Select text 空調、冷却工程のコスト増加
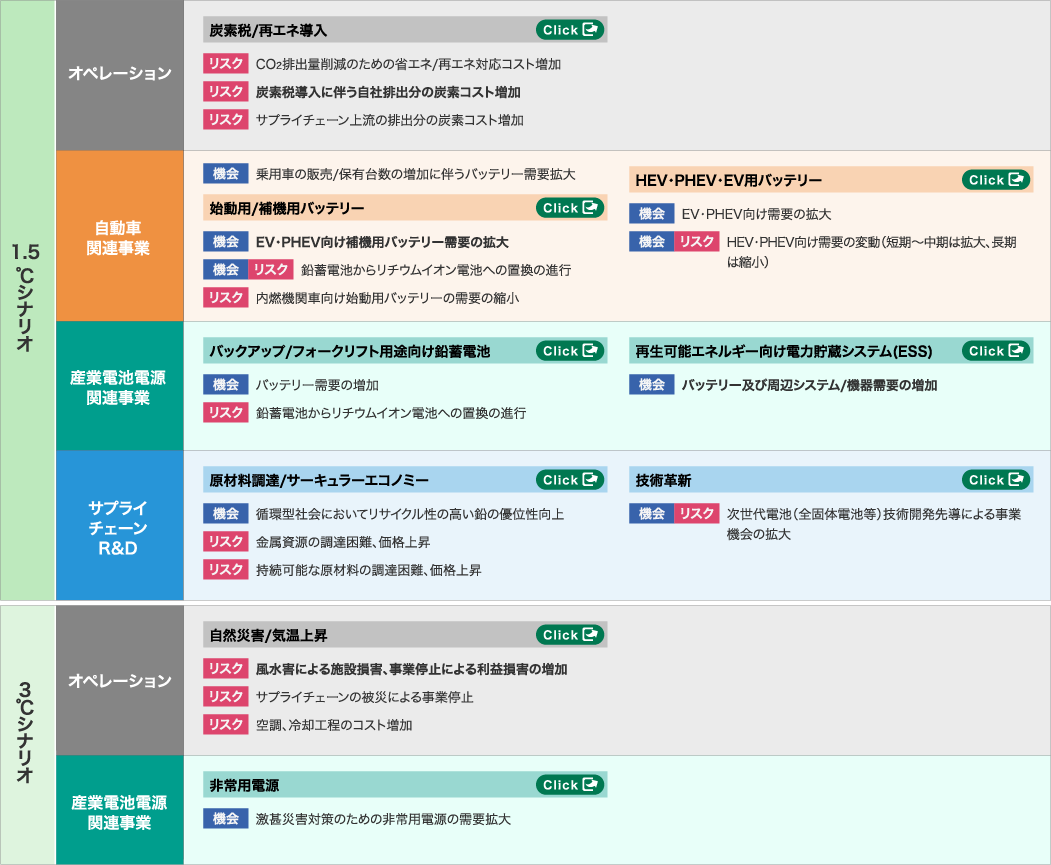1051x865 pixels. (334, 726)
